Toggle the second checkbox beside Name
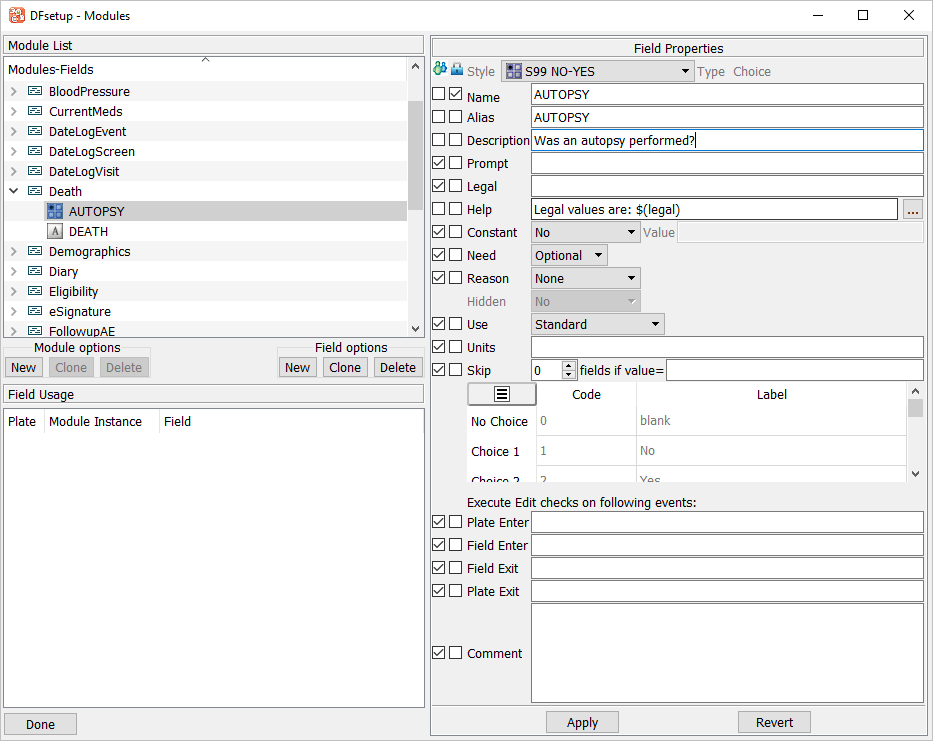The width and height of the screenshot is (933, 741). coord(456,94)
